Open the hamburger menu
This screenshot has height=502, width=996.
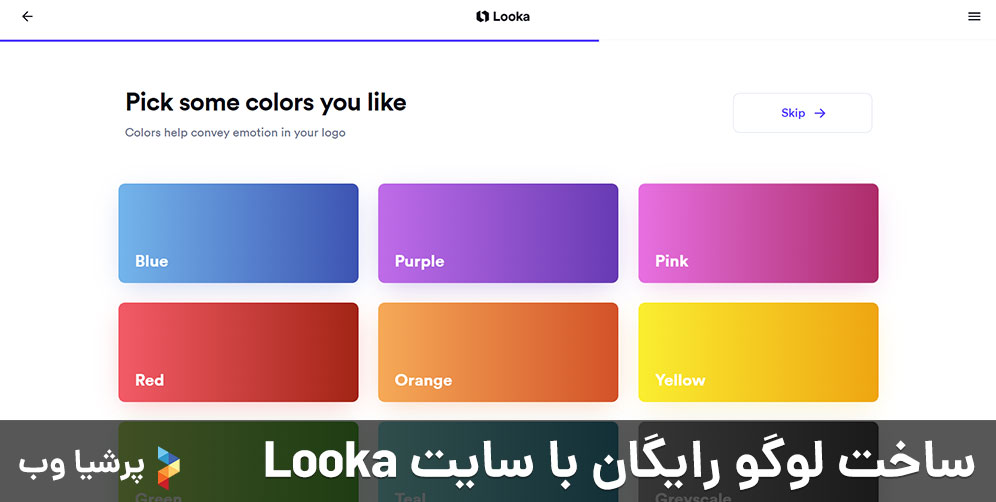pyautogui.click(x=974, y=17)
